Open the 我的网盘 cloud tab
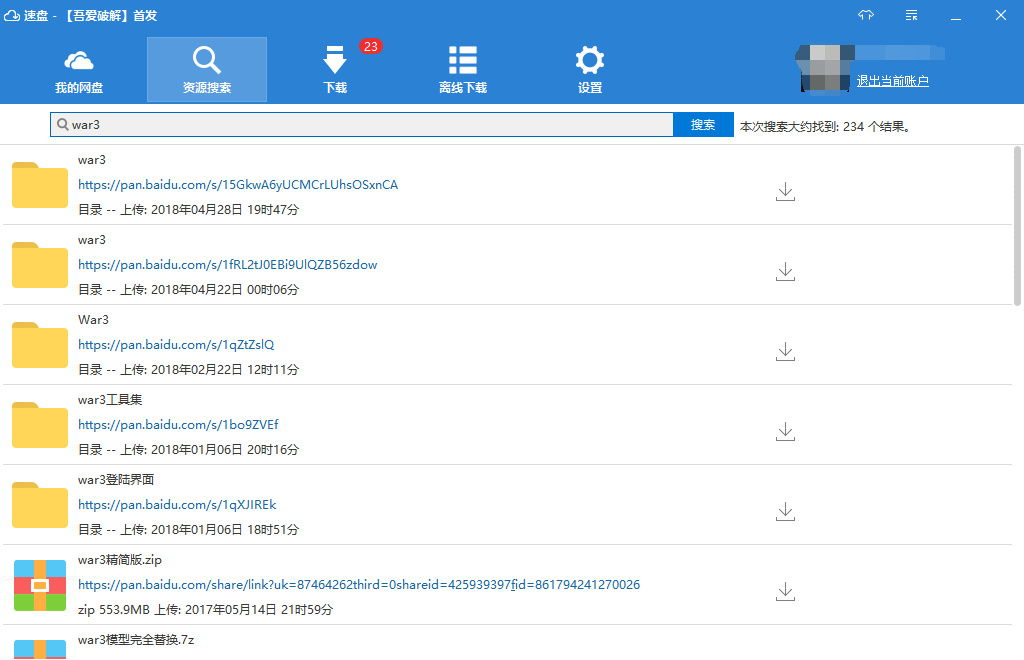The image size is (1024, 660). (x=79, y=71)
